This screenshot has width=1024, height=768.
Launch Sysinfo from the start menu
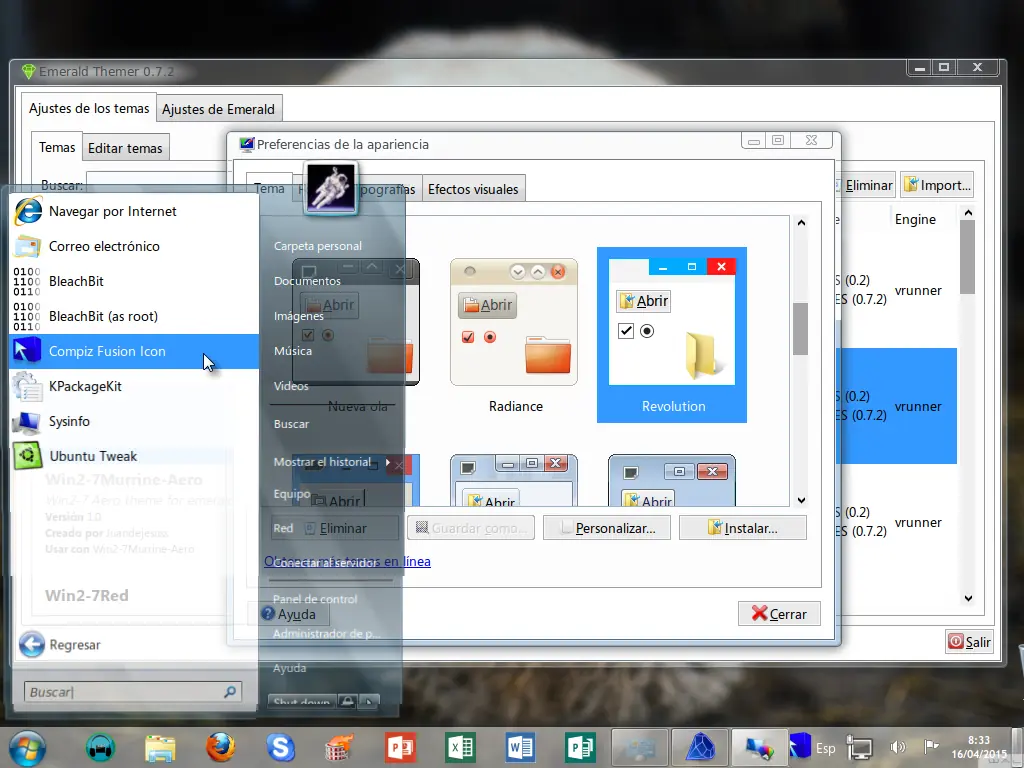pos(134,421)
